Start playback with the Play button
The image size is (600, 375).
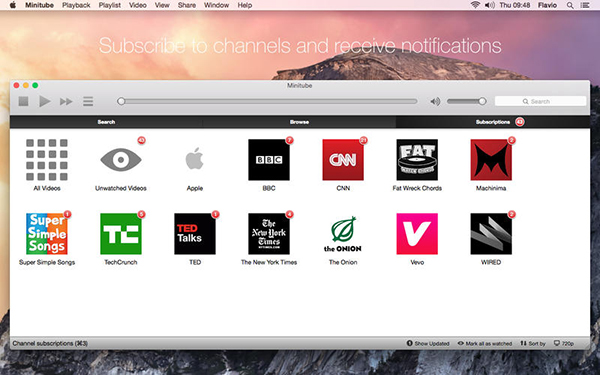coord(44,101)
